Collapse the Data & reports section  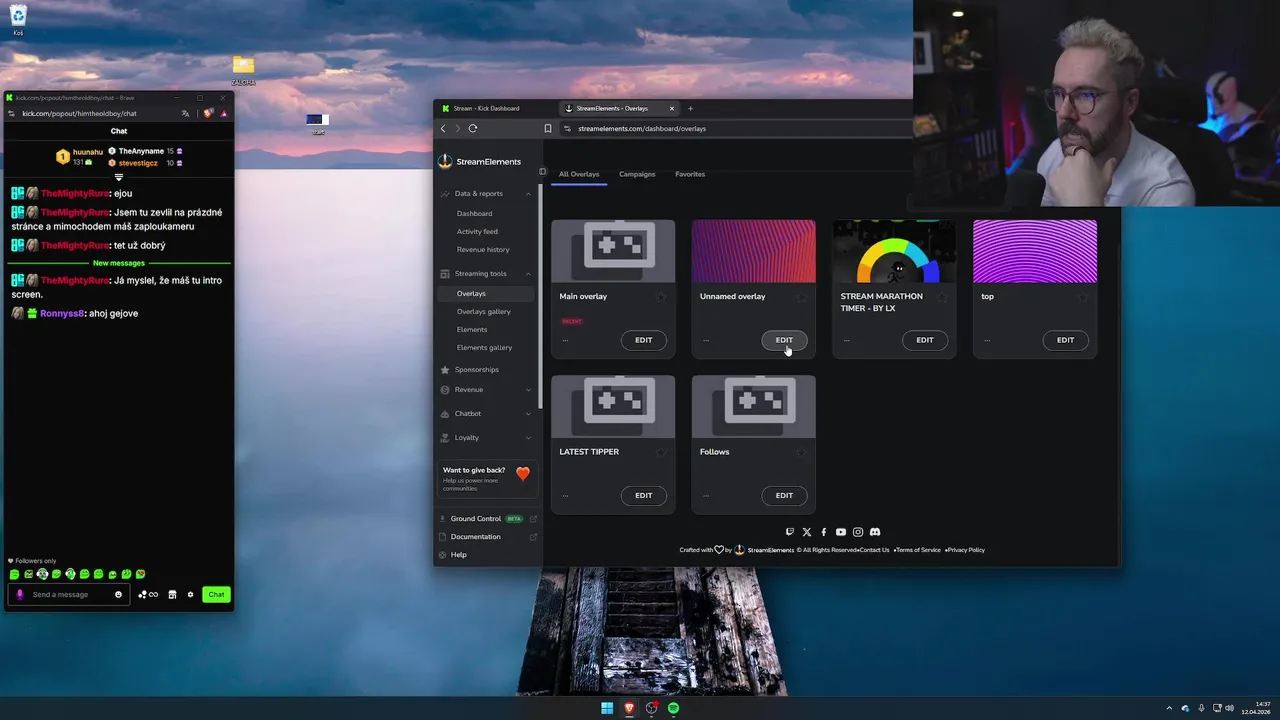click(528, 193)
